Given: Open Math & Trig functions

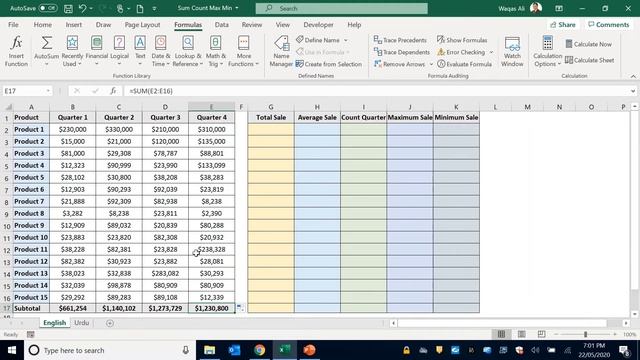Looking at the screenshot, I should pos(215,51).
